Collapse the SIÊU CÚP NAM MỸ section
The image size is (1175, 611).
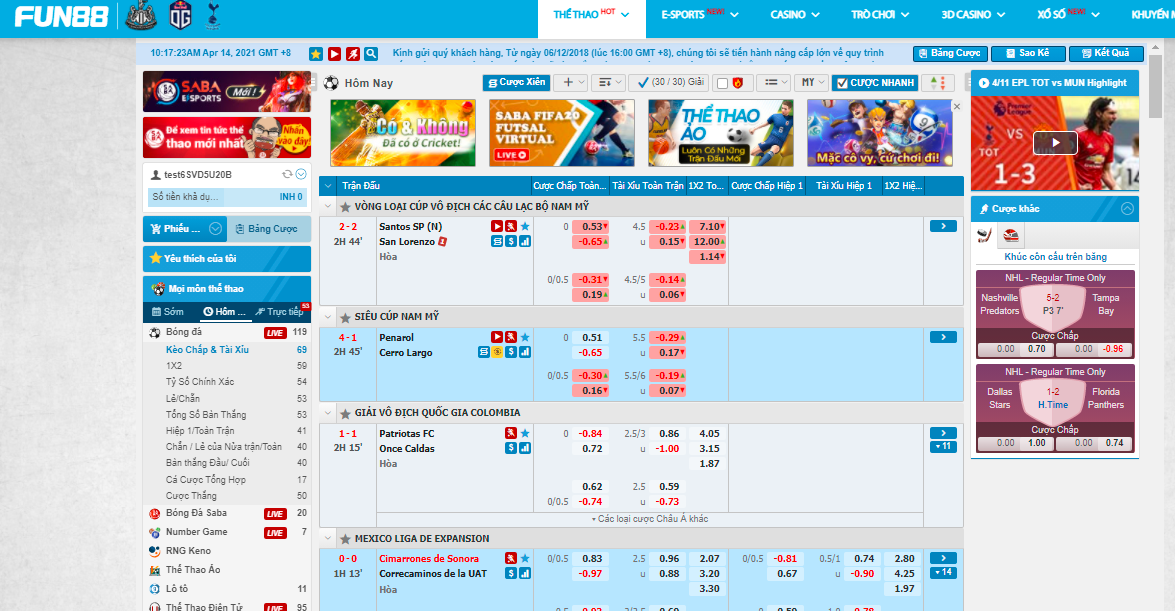[327, 317]
